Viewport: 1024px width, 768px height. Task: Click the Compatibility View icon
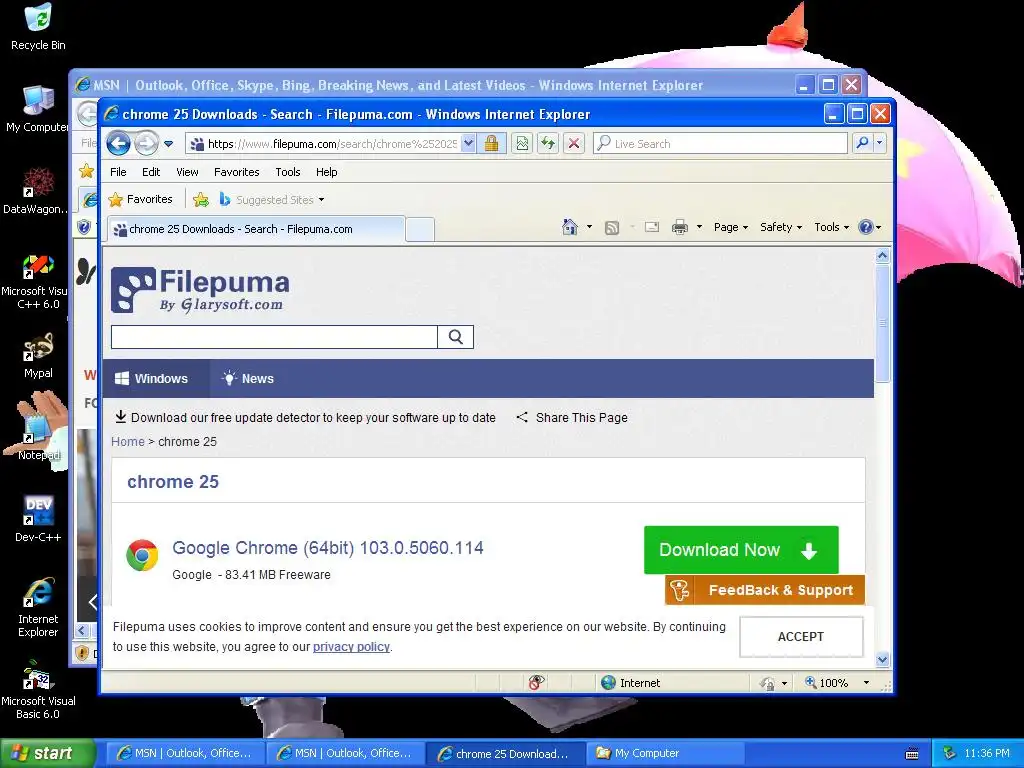522,144
